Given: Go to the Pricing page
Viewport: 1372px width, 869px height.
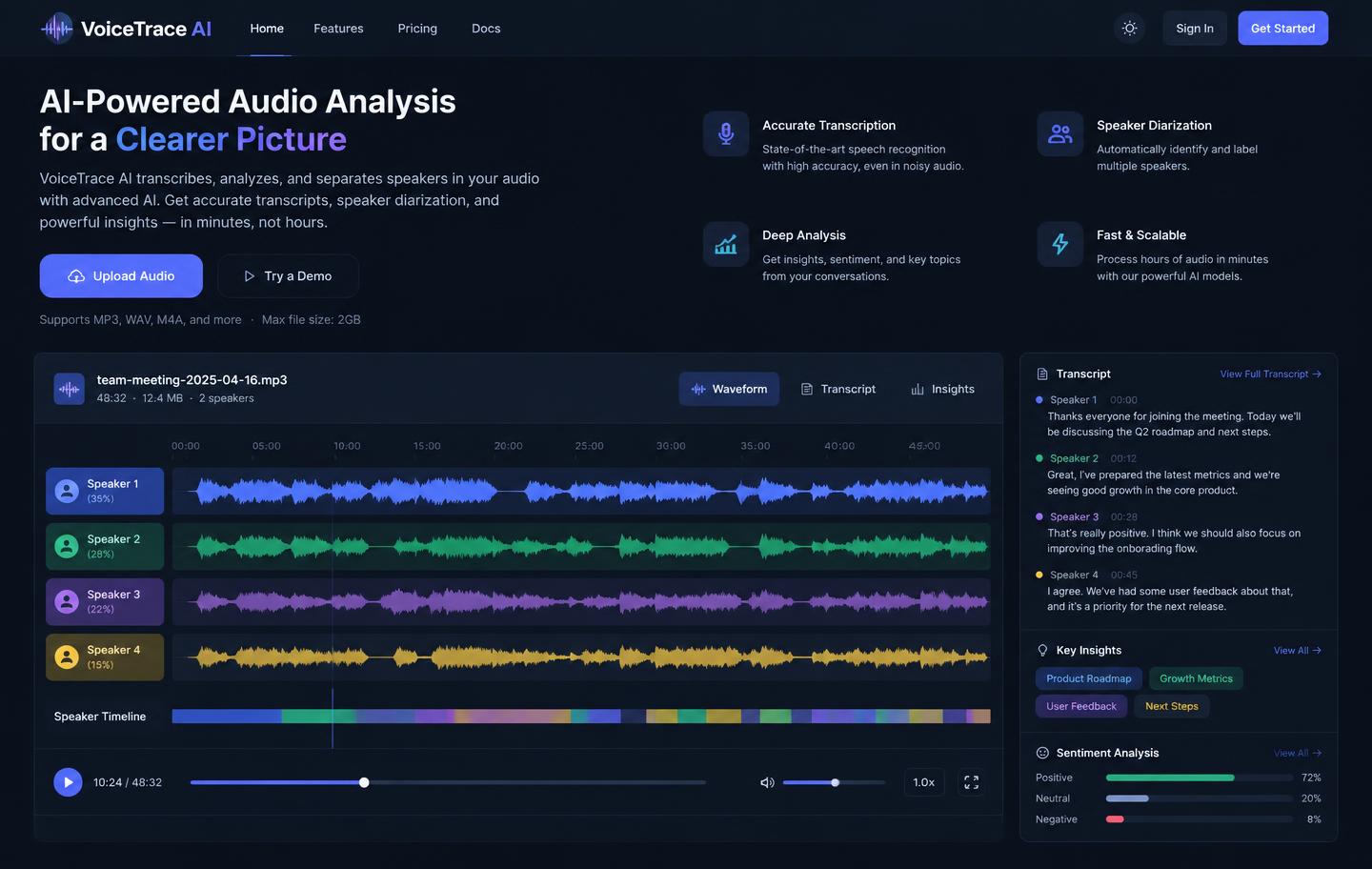Looking at the screenshot, I should (x=417, y=29).
